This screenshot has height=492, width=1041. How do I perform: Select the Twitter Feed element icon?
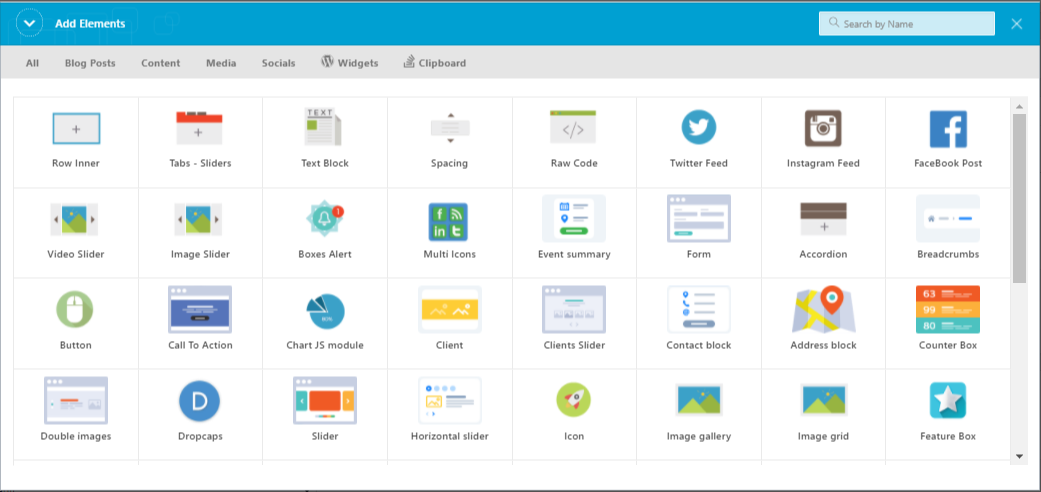[698, 129]
